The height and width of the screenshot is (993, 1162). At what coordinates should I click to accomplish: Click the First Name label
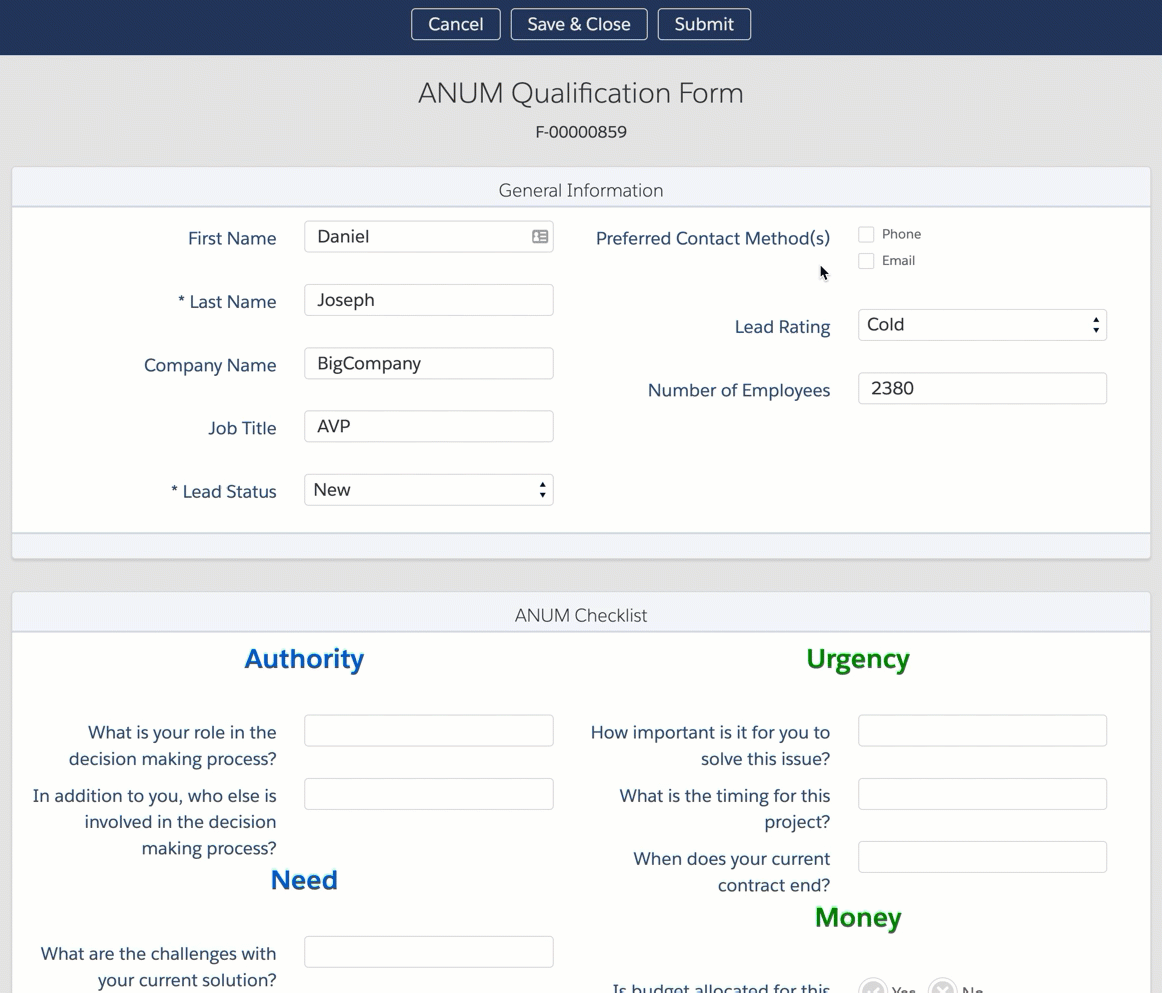[x=232, y=239]
